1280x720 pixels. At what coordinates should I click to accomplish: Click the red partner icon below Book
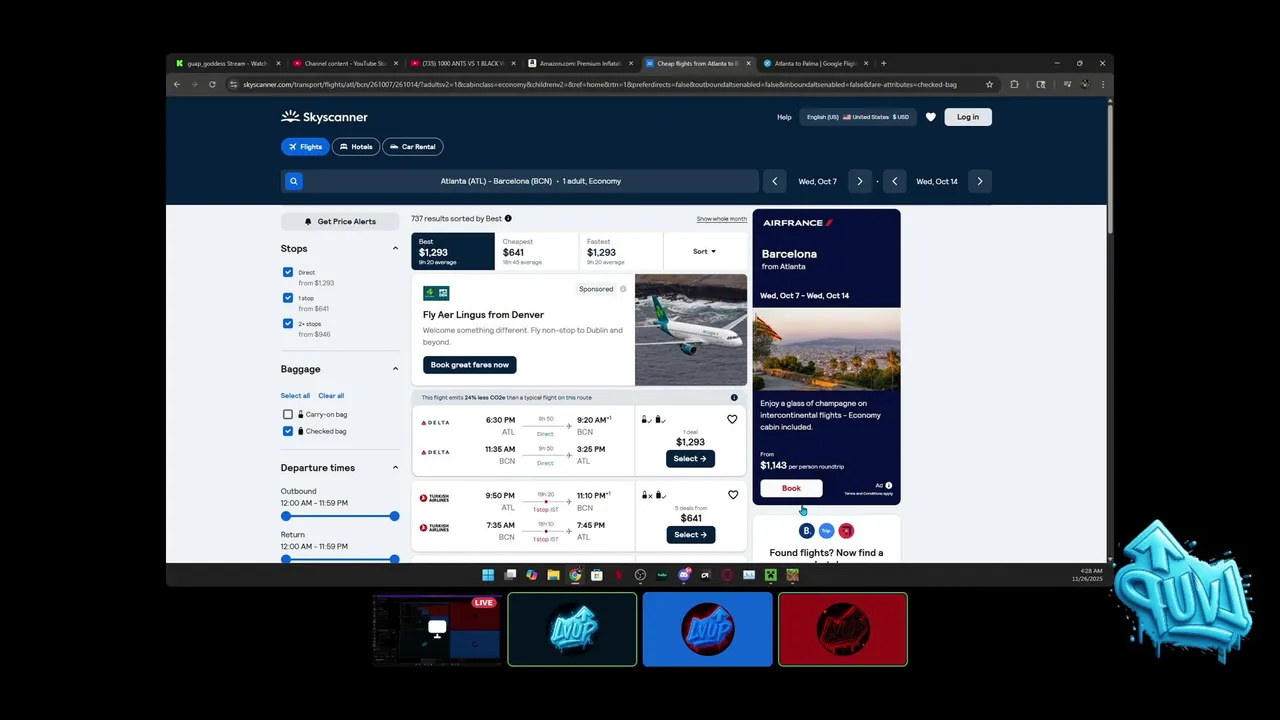coord(846,531)
